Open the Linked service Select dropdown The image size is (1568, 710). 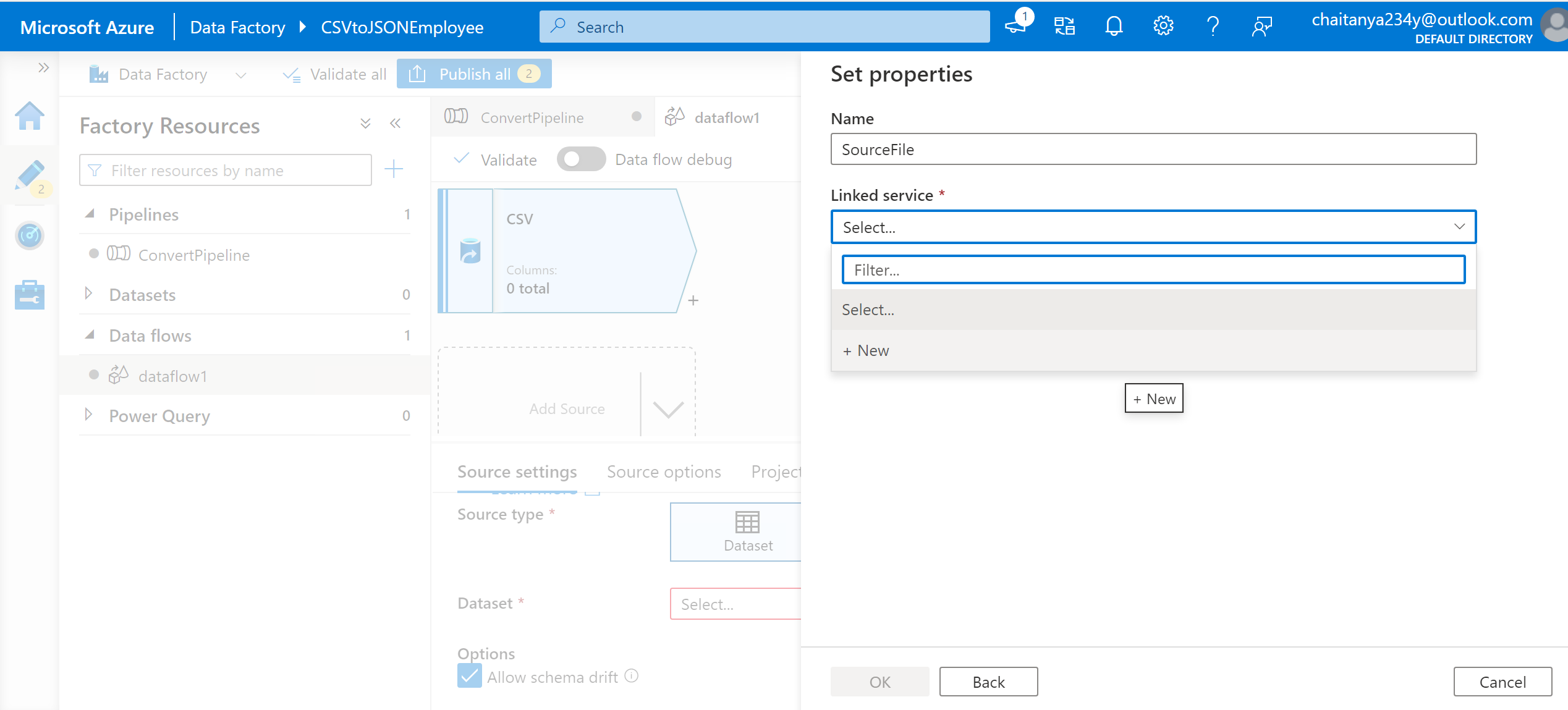[x=1153, y=227]
